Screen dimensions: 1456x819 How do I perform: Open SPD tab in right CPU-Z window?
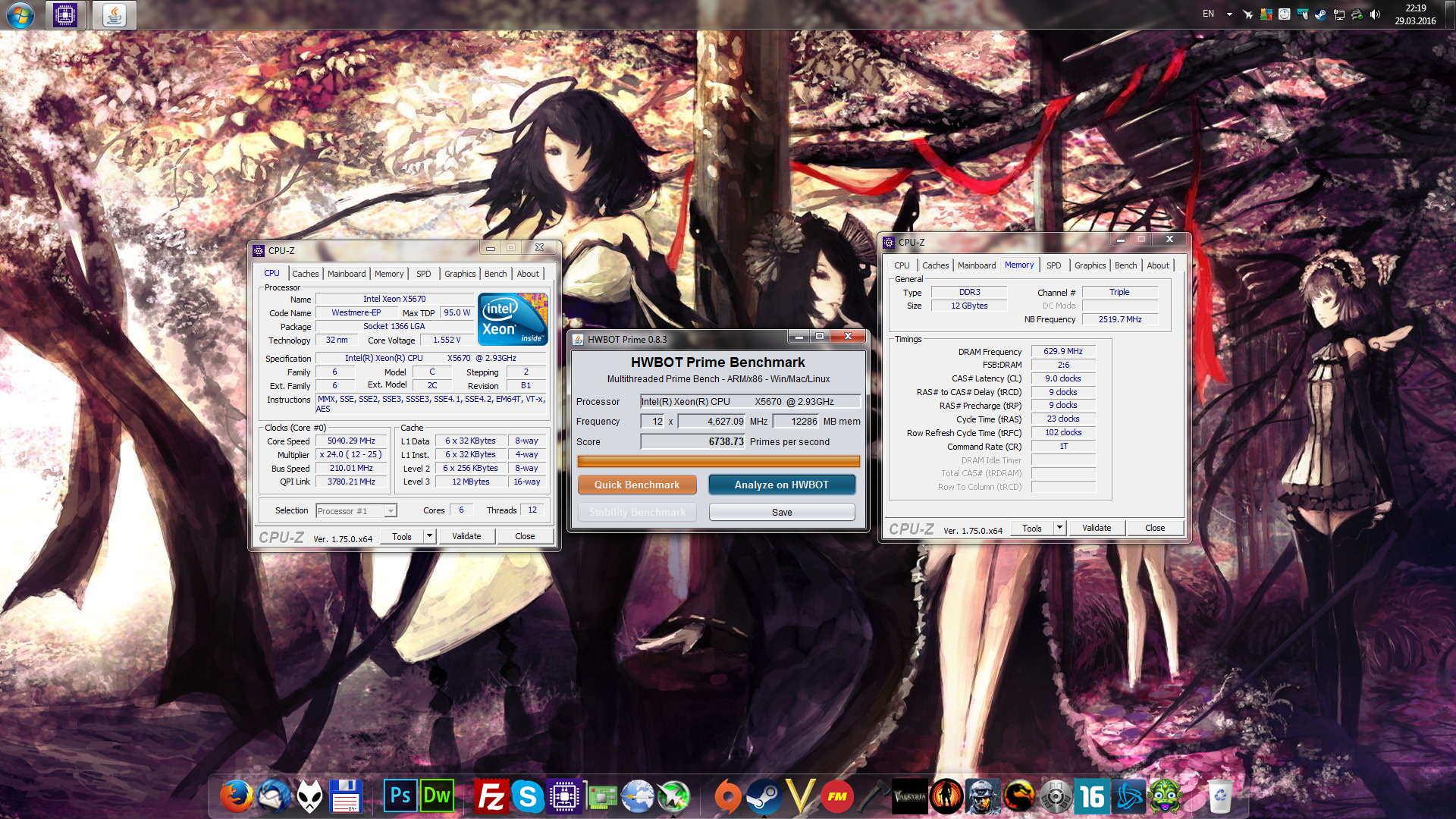coord(1054,265)
